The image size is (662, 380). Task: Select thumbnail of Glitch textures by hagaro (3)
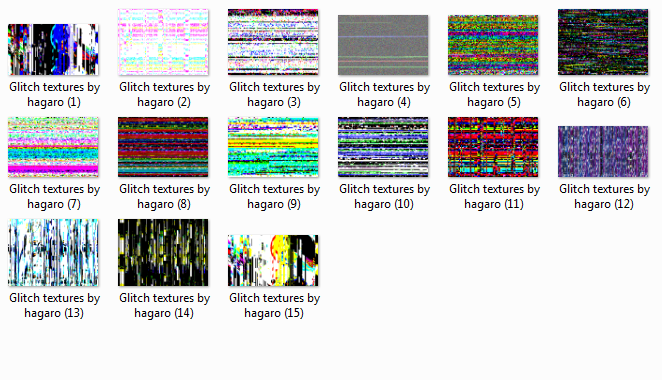(x=273, y=42)
